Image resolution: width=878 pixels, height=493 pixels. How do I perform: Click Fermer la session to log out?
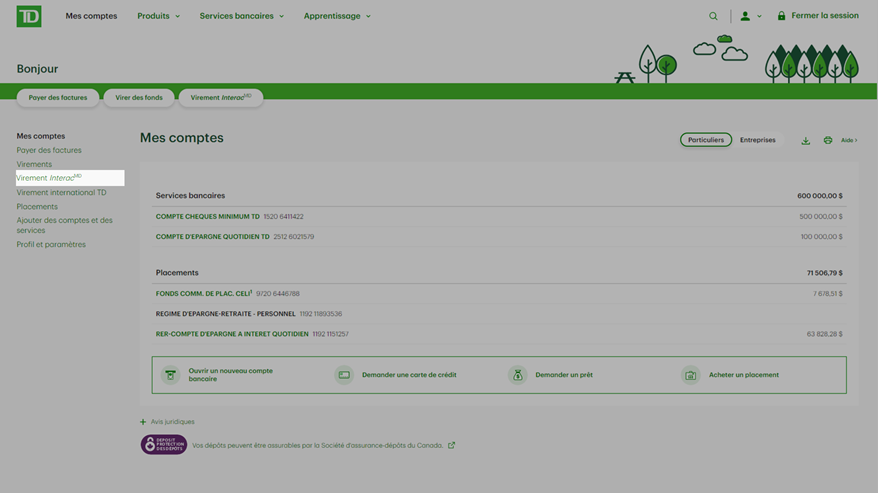825,16
